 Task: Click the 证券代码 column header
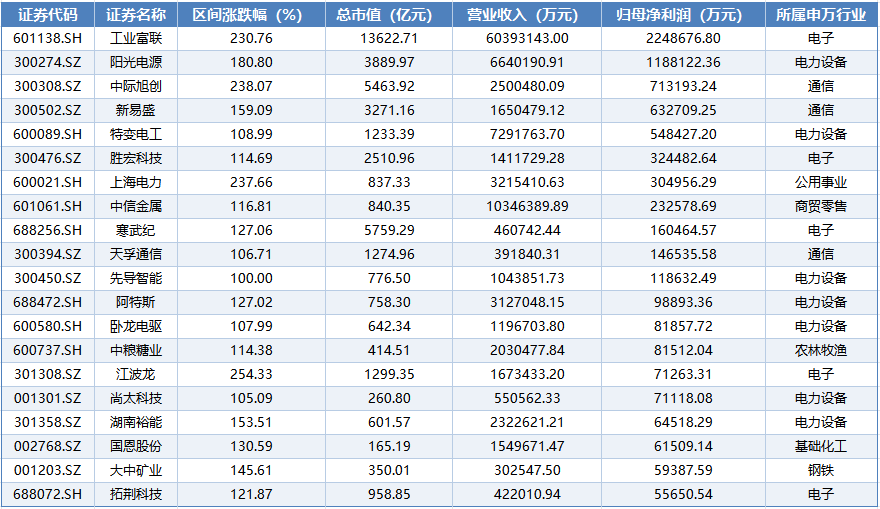tap(48, 15)
